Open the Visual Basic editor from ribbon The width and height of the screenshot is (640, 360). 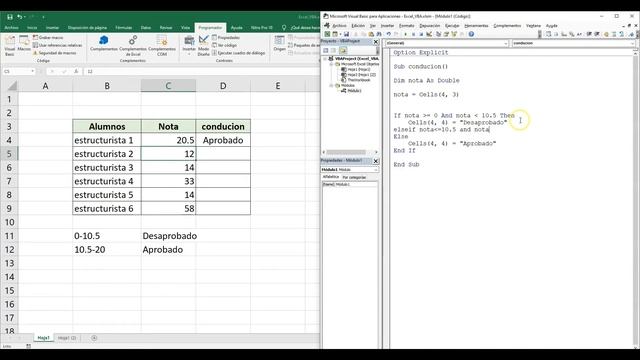[x=9, y=45]
